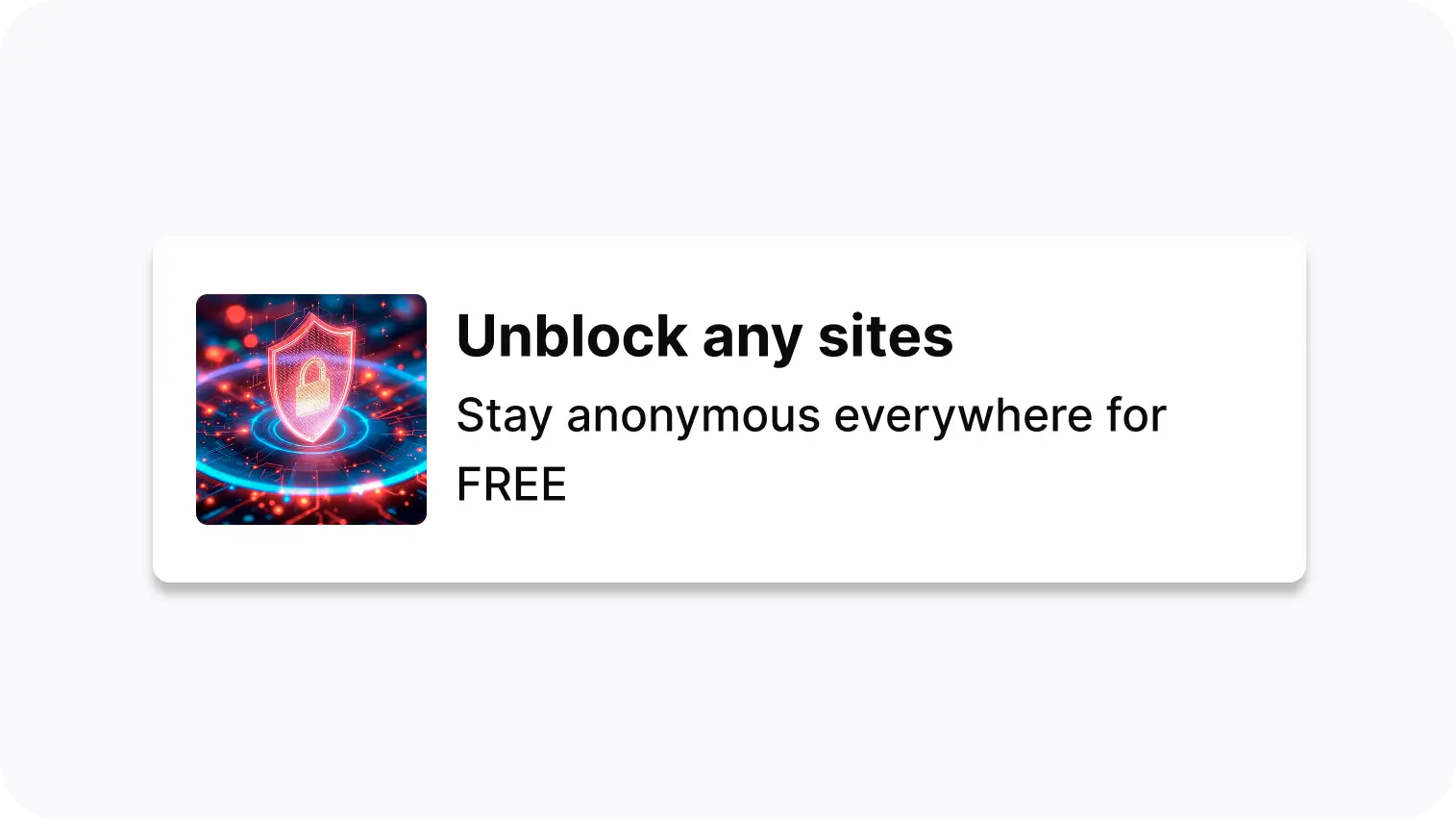
Task: Click the "Stay anonymous everywhere for" subtitle line
Action: point(811,416)
